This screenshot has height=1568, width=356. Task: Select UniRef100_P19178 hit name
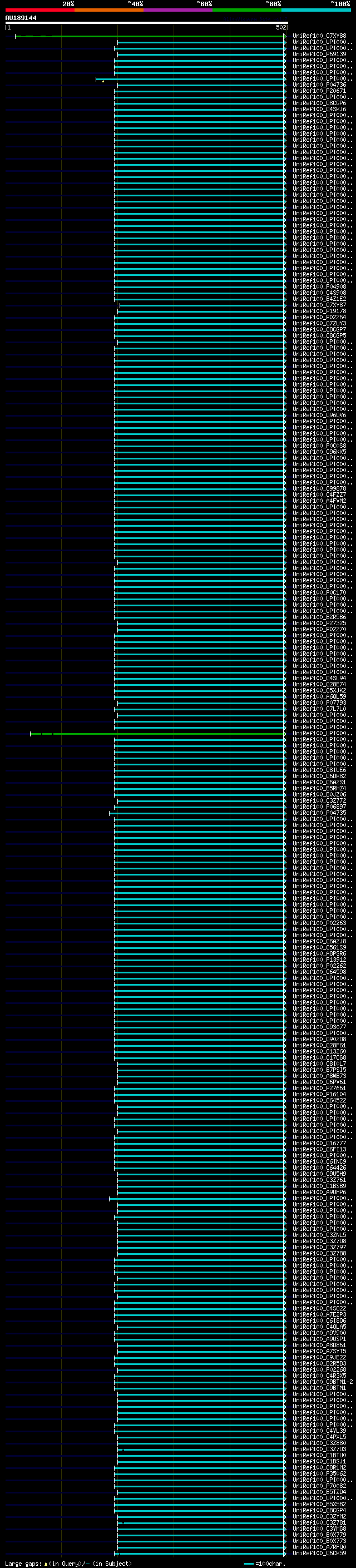(319, 311)
